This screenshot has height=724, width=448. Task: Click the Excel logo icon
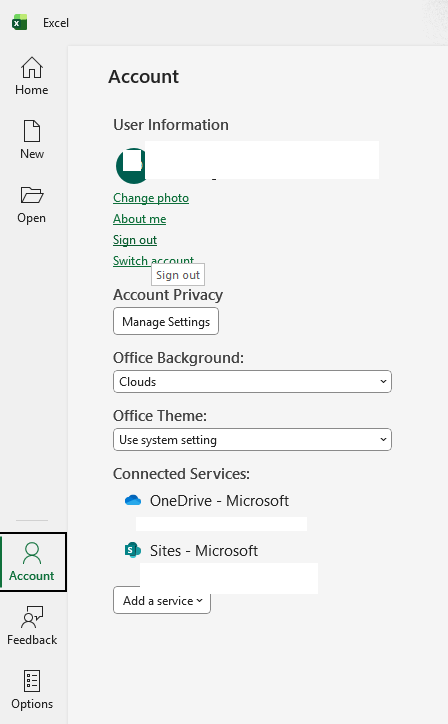click(x=19, y=22)
